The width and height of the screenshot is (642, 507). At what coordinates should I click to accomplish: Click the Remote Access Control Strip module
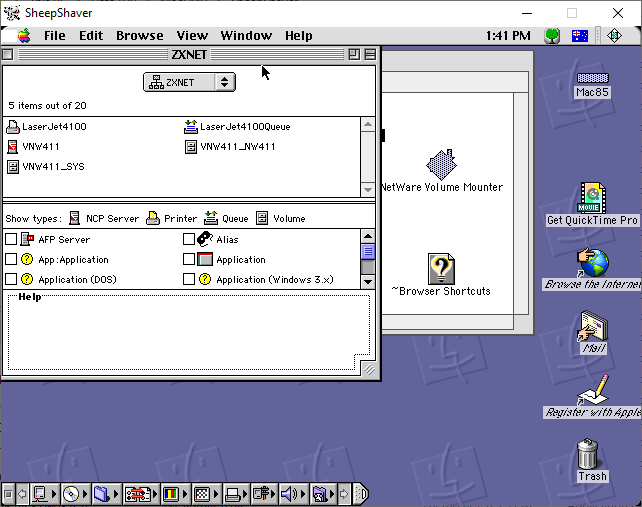(263, 494)
